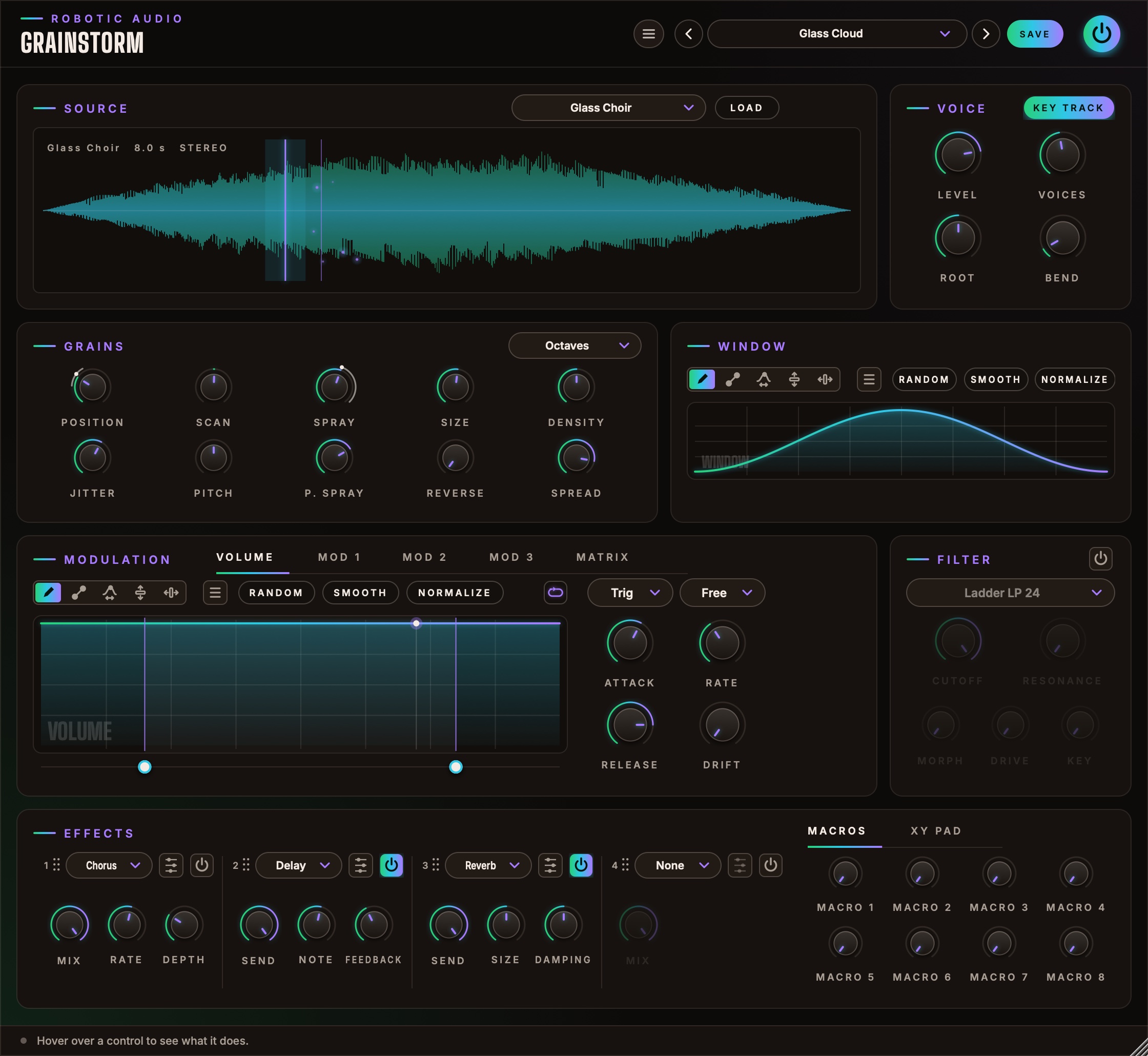
Task: Select the Macros tab
Action: pyautogui.click(x=837, y=831)
